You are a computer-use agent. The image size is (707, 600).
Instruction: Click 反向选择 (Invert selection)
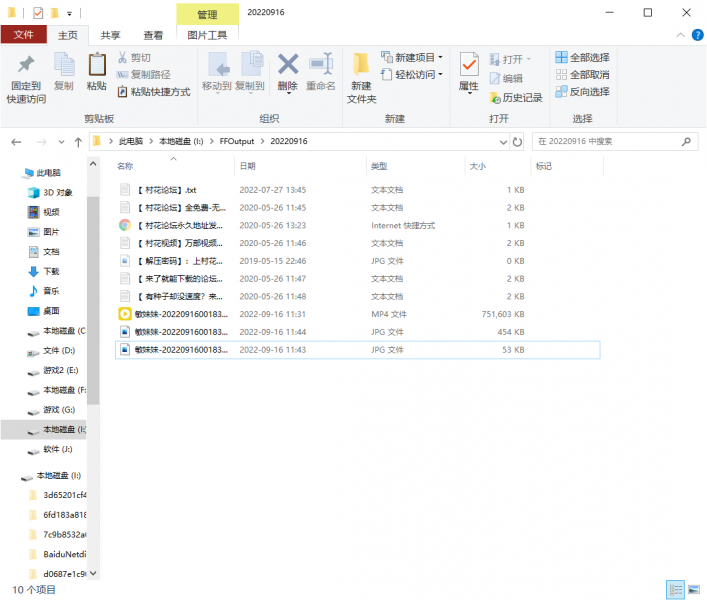562,92
